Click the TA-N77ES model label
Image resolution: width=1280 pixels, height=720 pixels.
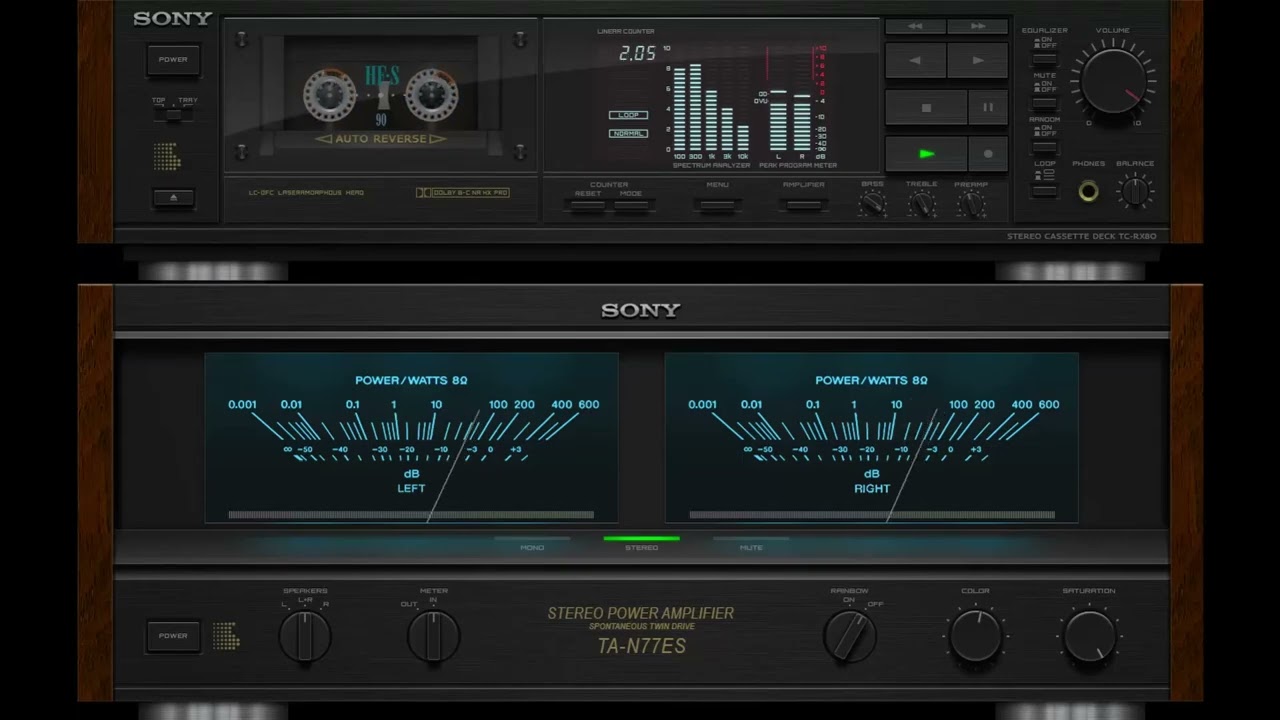click(x=641, y=646)
